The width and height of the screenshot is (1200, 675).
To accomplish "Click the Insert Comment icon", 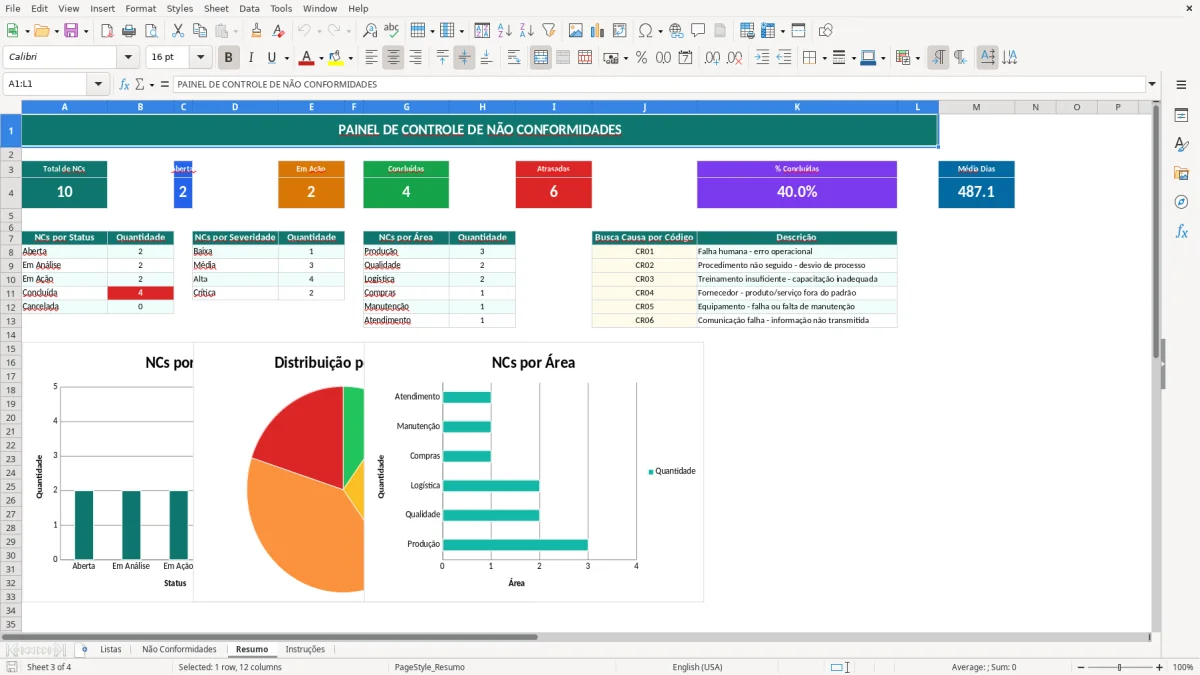I will tap(698, 31).
